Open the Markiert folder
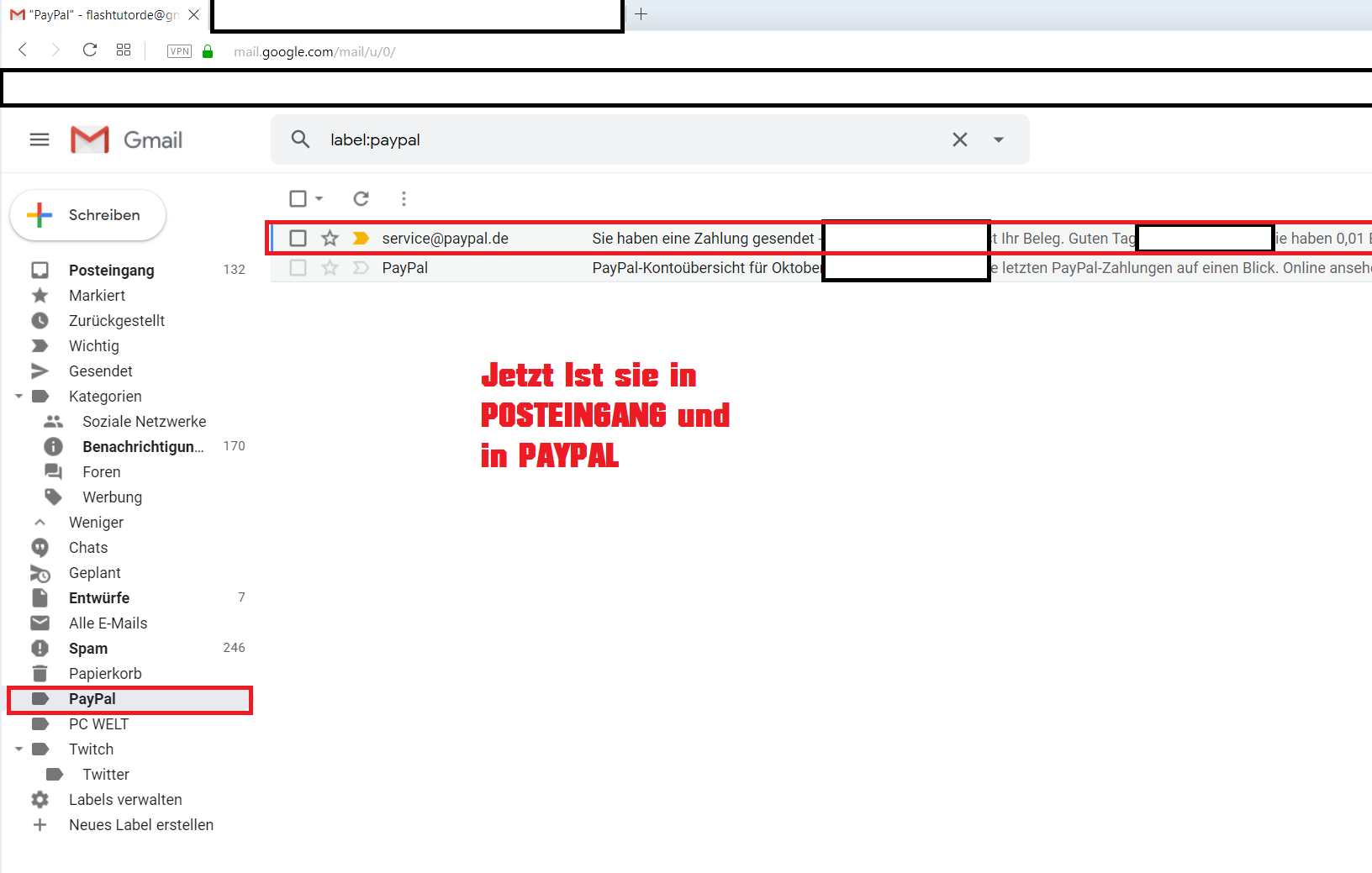This screenshot has width=1372, height=873. point(97,295)
